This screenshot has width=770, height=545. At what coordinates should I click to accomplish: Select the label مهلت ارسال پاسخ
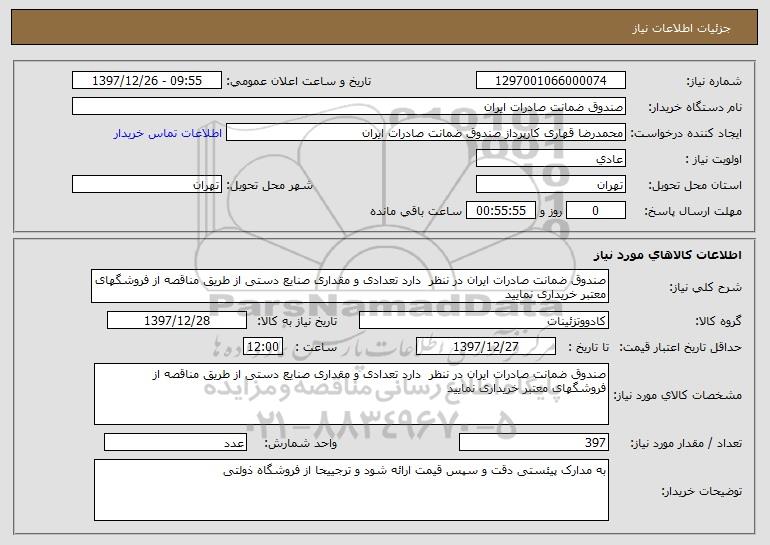693,212
